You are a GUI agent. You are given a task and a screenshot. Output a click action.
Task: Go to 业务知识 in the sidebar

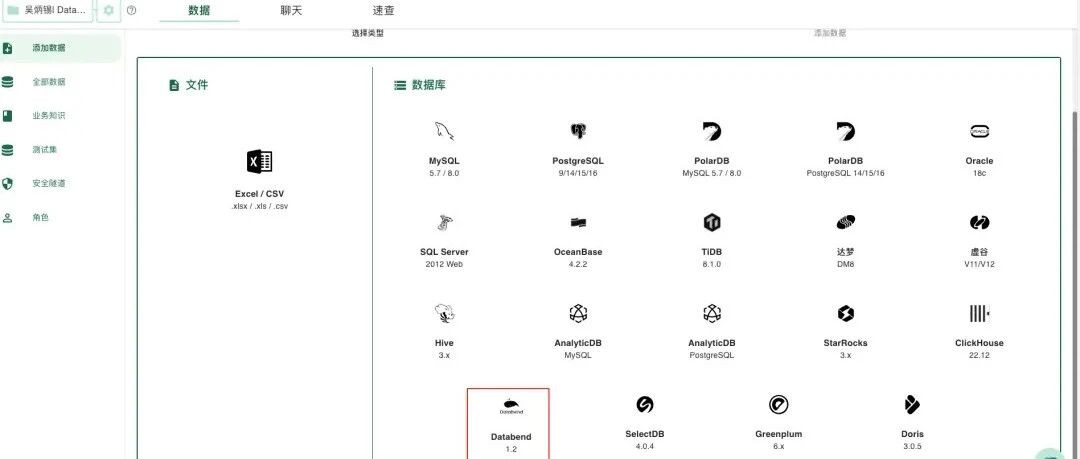pos(48,116)
